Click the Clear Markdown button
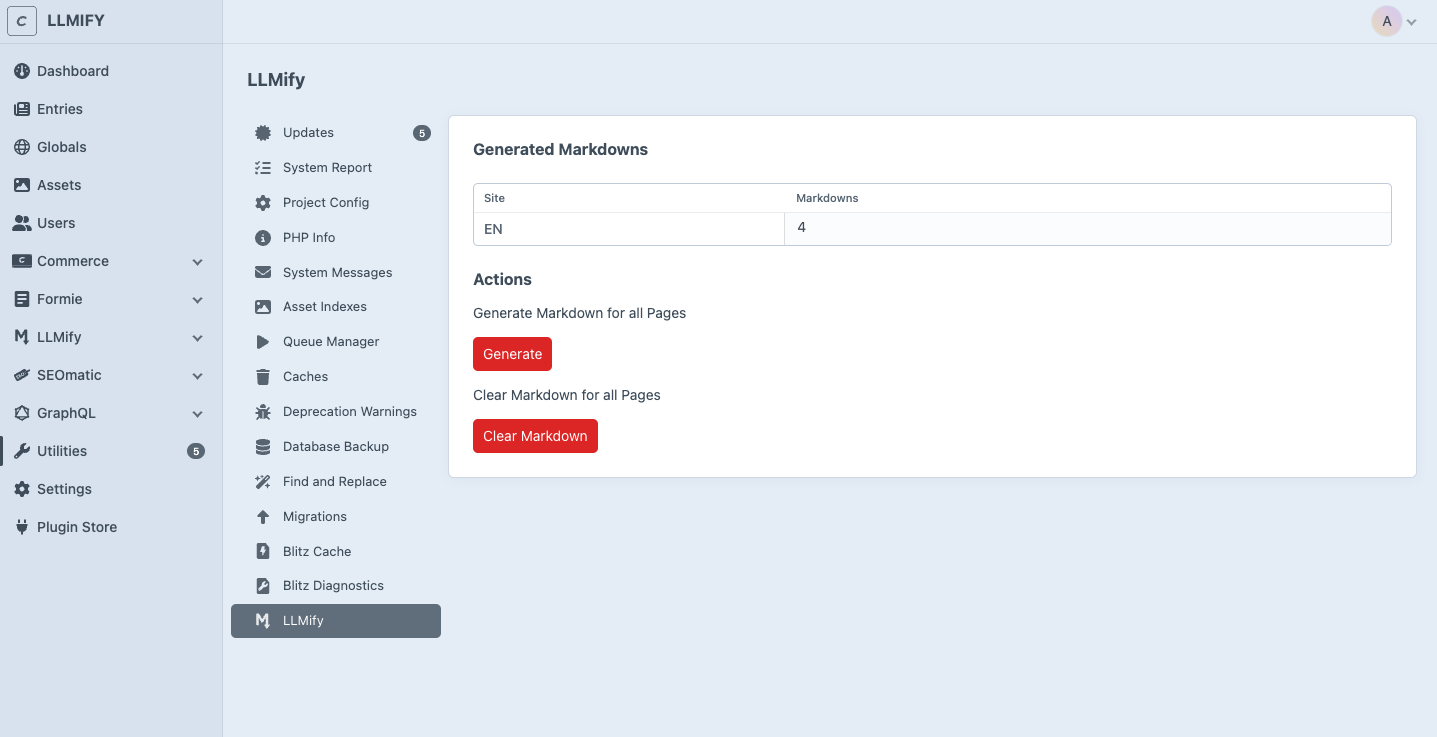 pos(535,436)
